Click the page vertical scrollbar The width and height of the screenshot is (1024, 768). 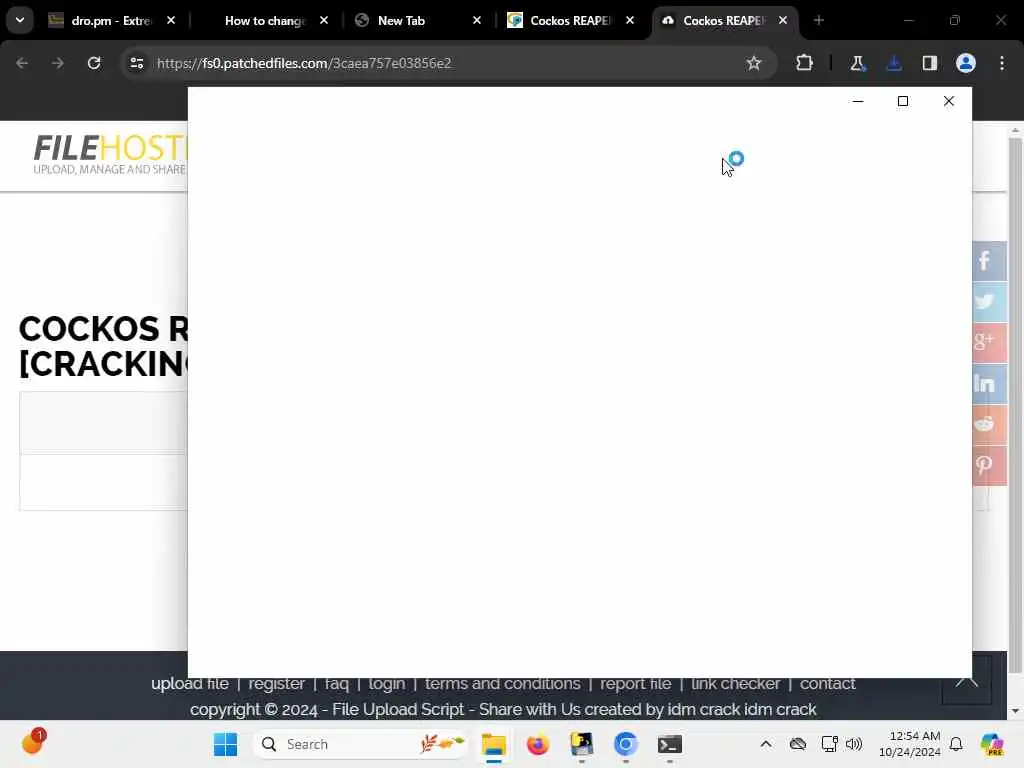coord(1015,405)
